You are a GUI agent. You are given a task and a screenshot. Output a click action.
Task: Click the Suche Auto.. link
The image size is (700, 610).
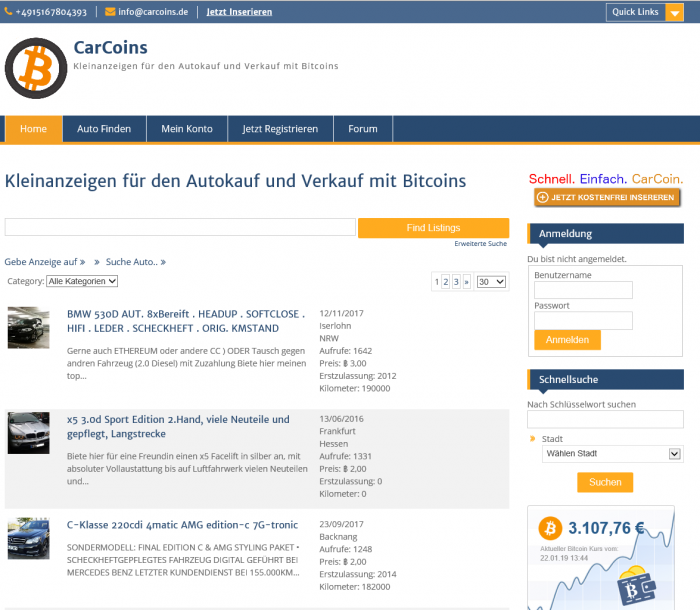pos(136,262)
